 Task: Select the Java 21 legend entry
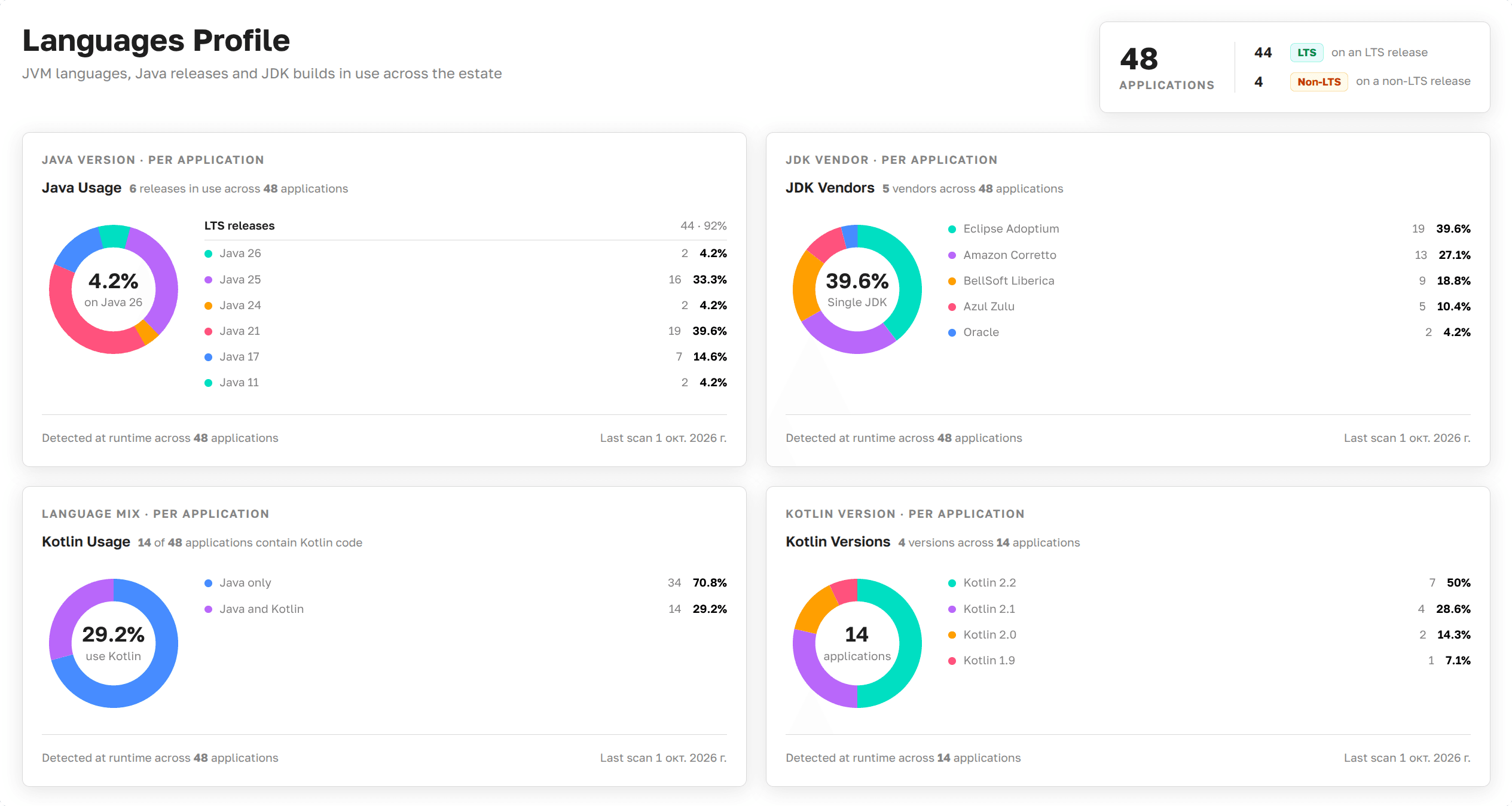coord(465,331)
